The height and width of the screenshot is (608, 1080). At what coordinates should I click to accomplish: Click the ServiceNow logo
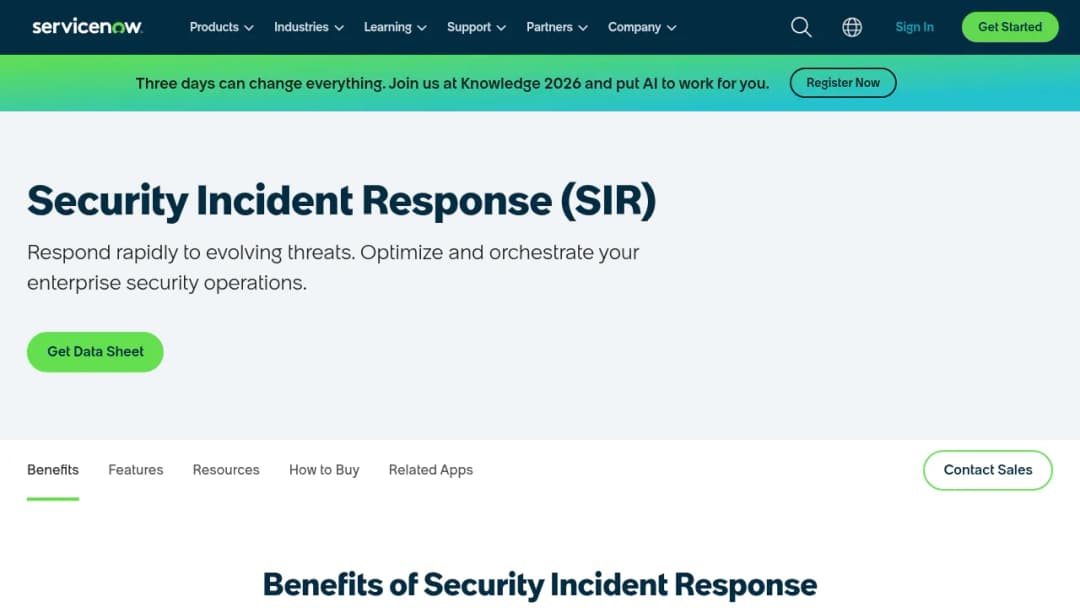(87, 27)
